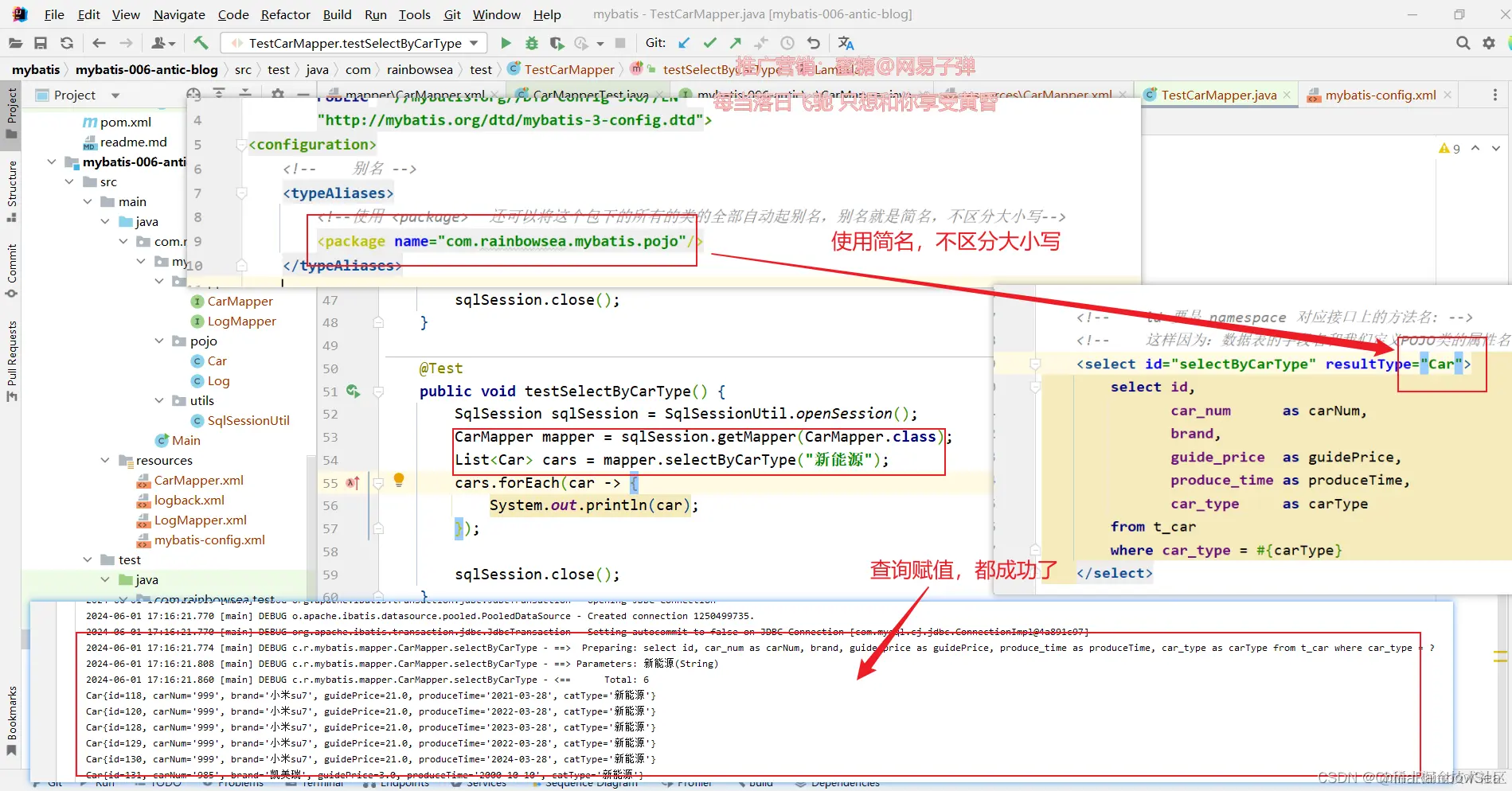Click the Translate icon in toolbar

[846, 43]
